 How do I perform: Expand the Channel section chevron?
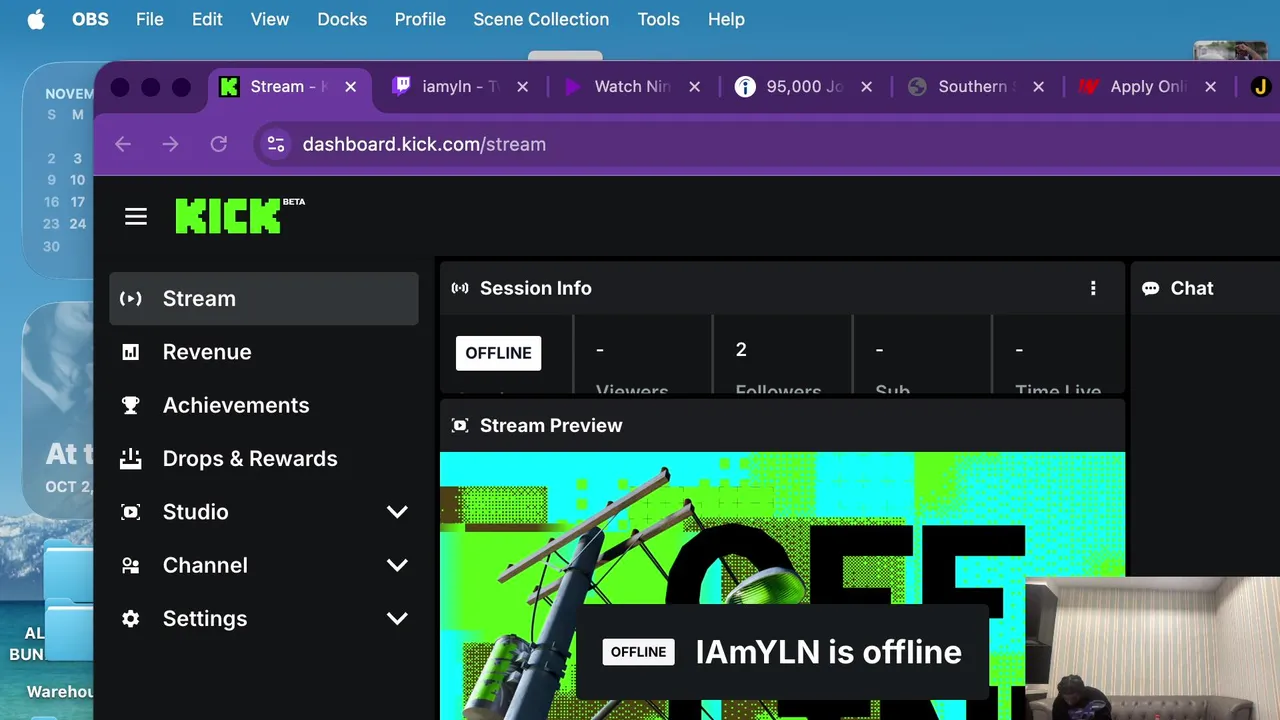tap(397, 565)
